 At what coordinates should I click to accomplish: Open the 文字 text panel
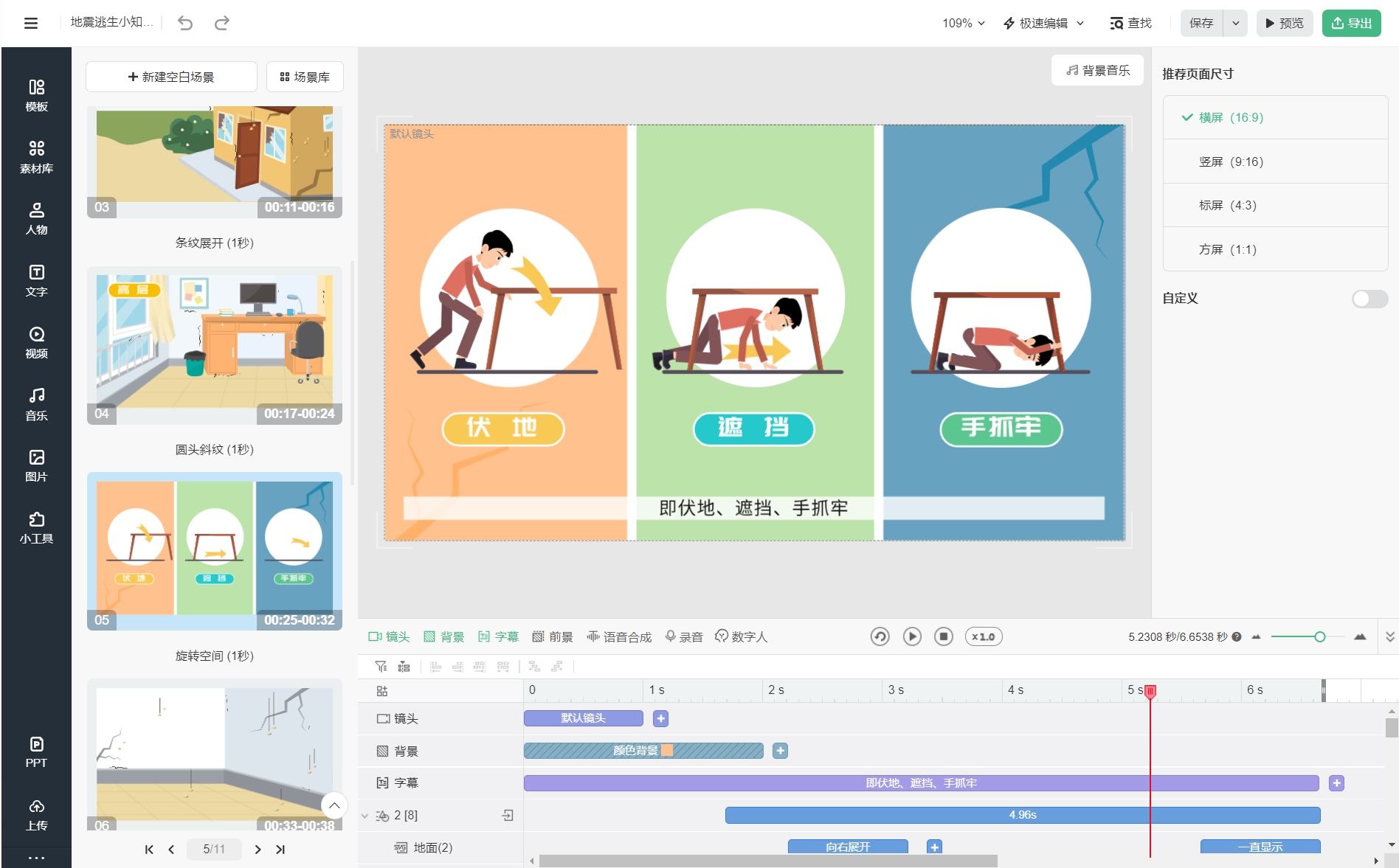pyautogui.click(x=36, y=281)
